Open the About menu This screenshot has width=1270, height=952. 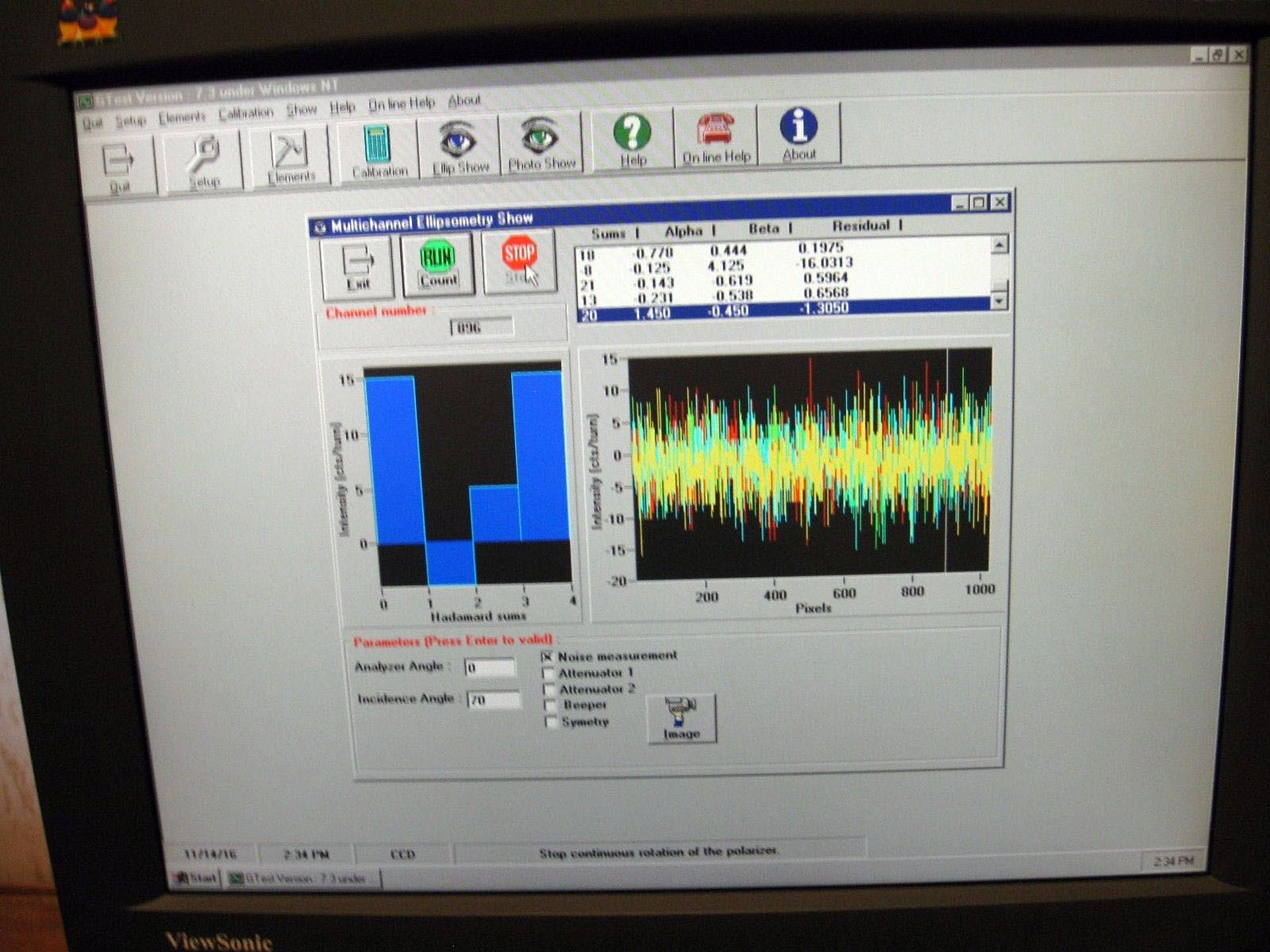coord(464,100)
